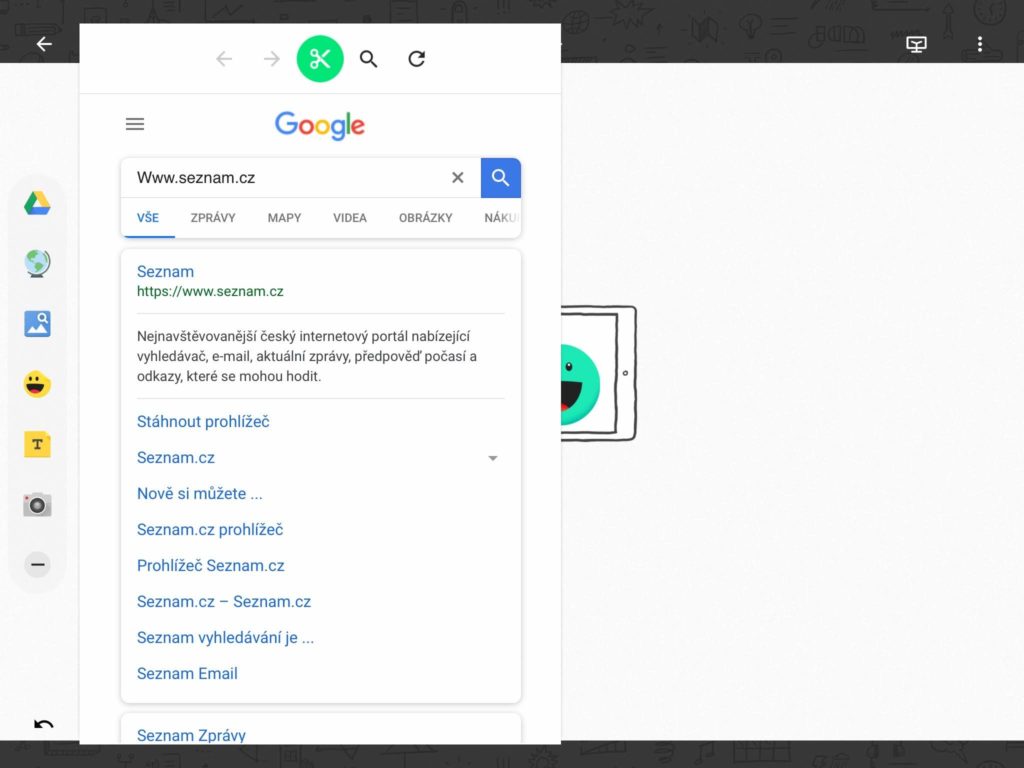Open the camera tool
The image size is (1024, 768).
coord(37,505)
